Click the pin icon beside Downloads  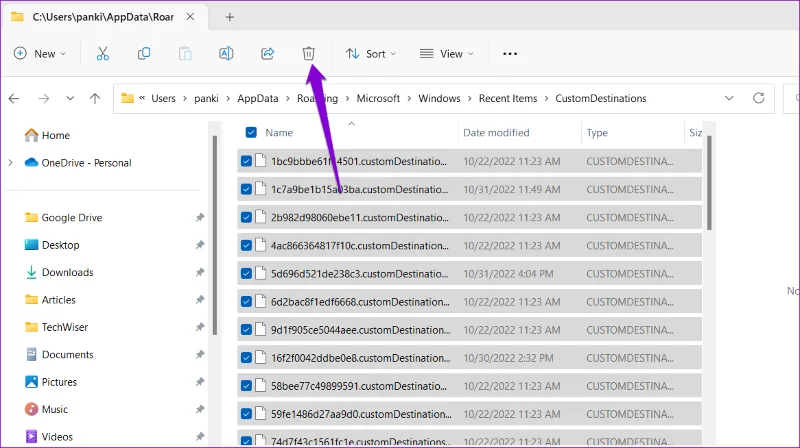coord(199,272)
